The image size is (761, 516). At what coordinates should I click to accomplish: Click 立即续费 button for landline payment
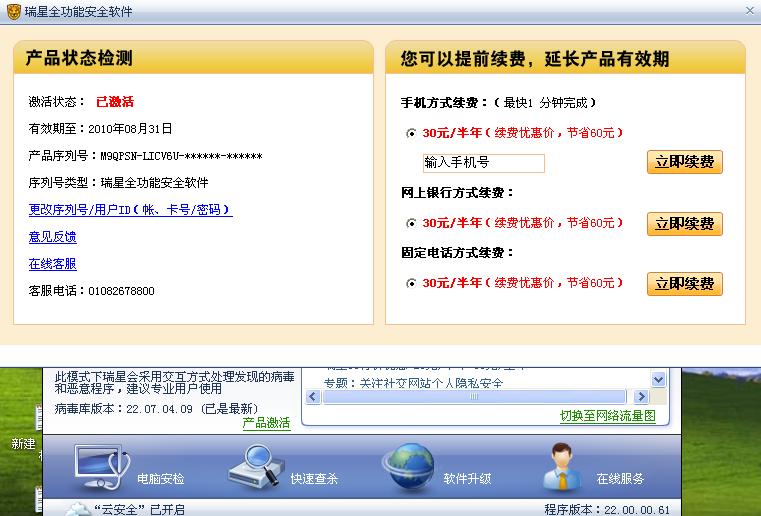pyautogui.click(x=685, y=283)
